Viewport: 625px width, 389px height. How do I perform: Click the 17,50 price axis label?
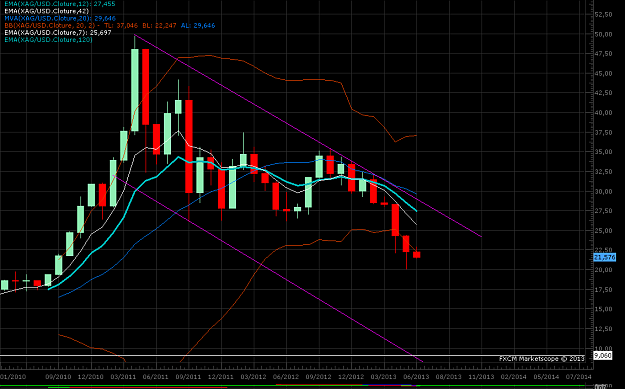coord(603,290)
